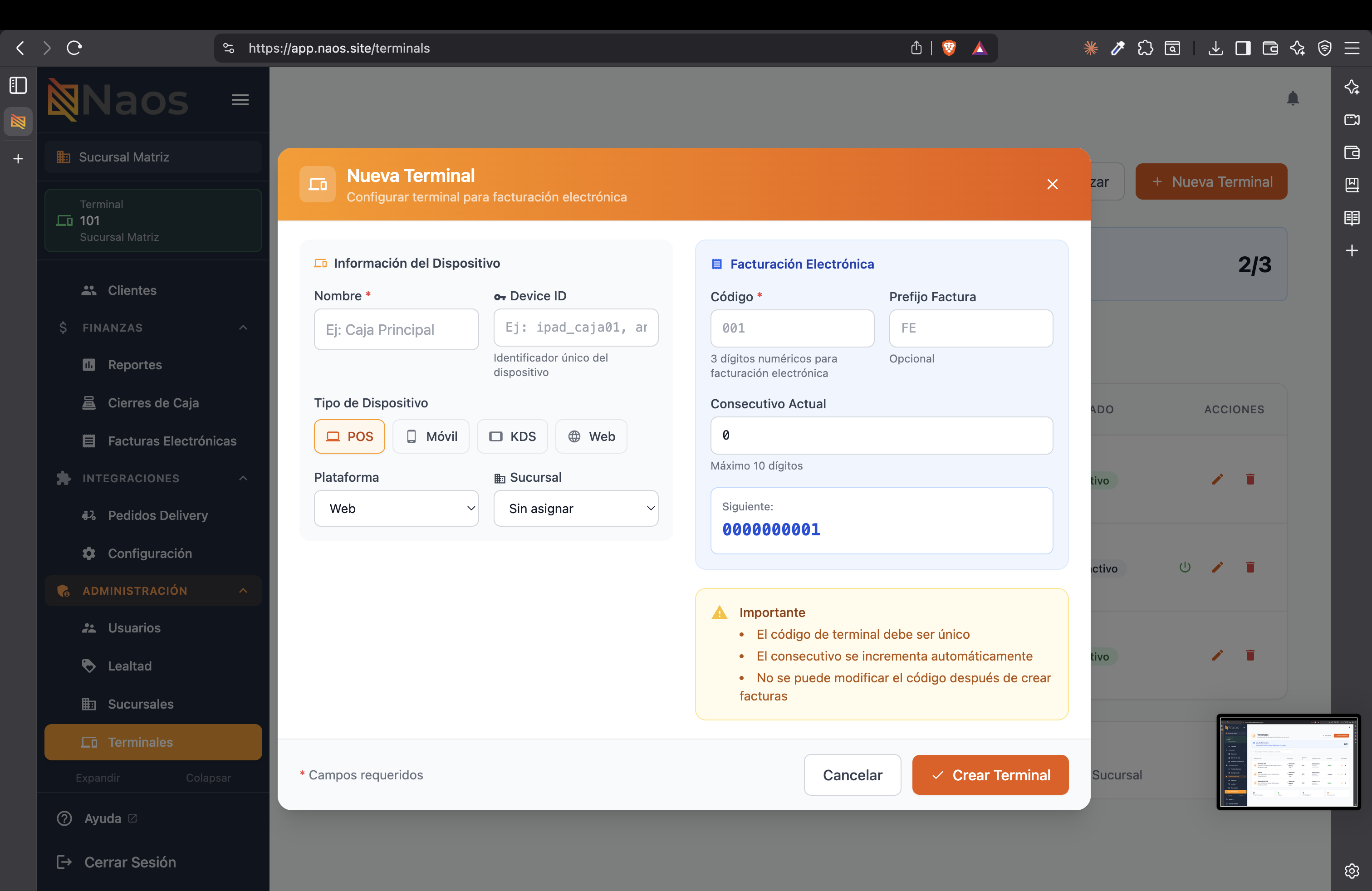This screenshot has height=891, width=1372.
Task: Go forward in browser
Action: point(47,48)
